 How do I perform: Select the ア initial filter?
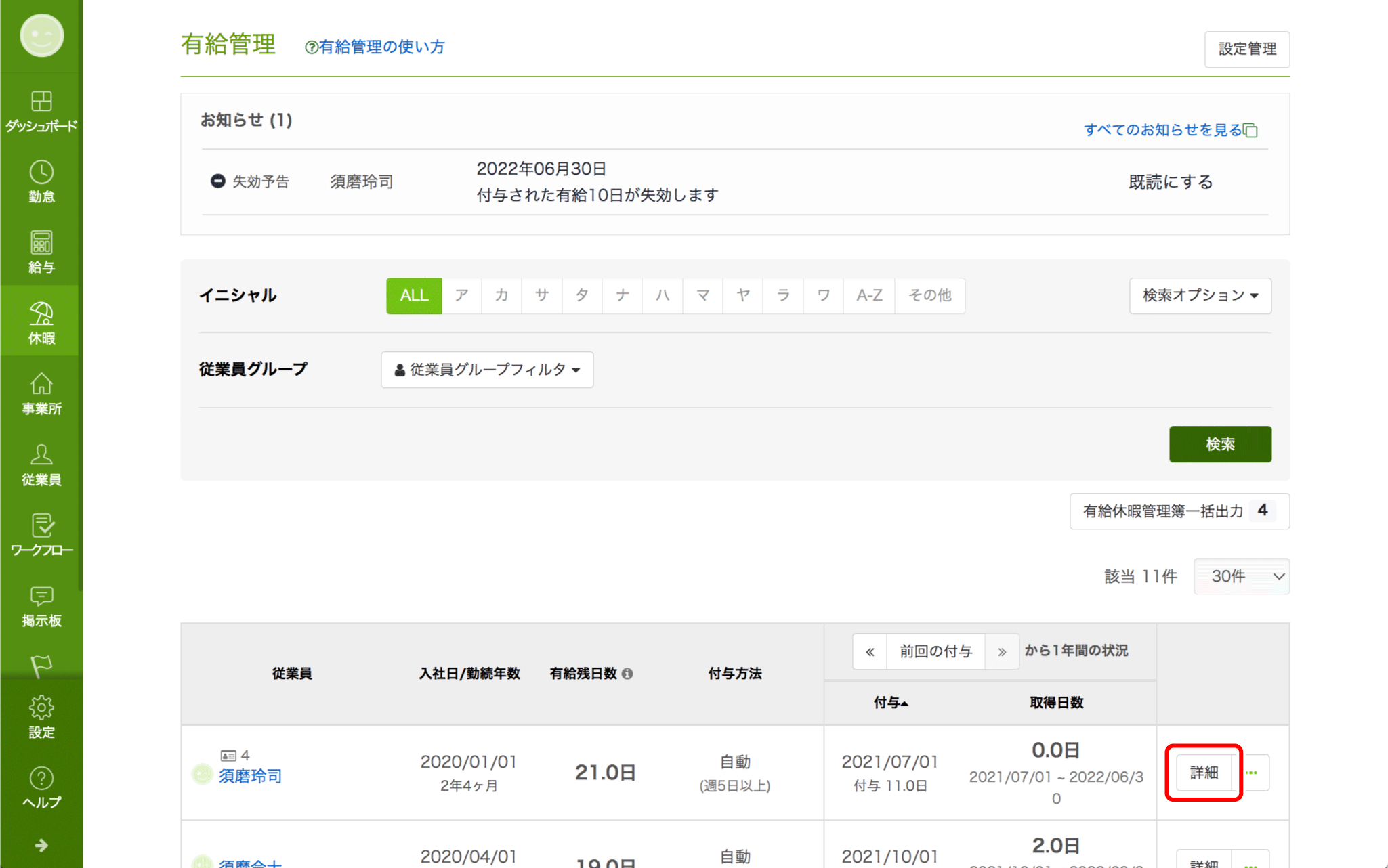click(x=461, y=295)
